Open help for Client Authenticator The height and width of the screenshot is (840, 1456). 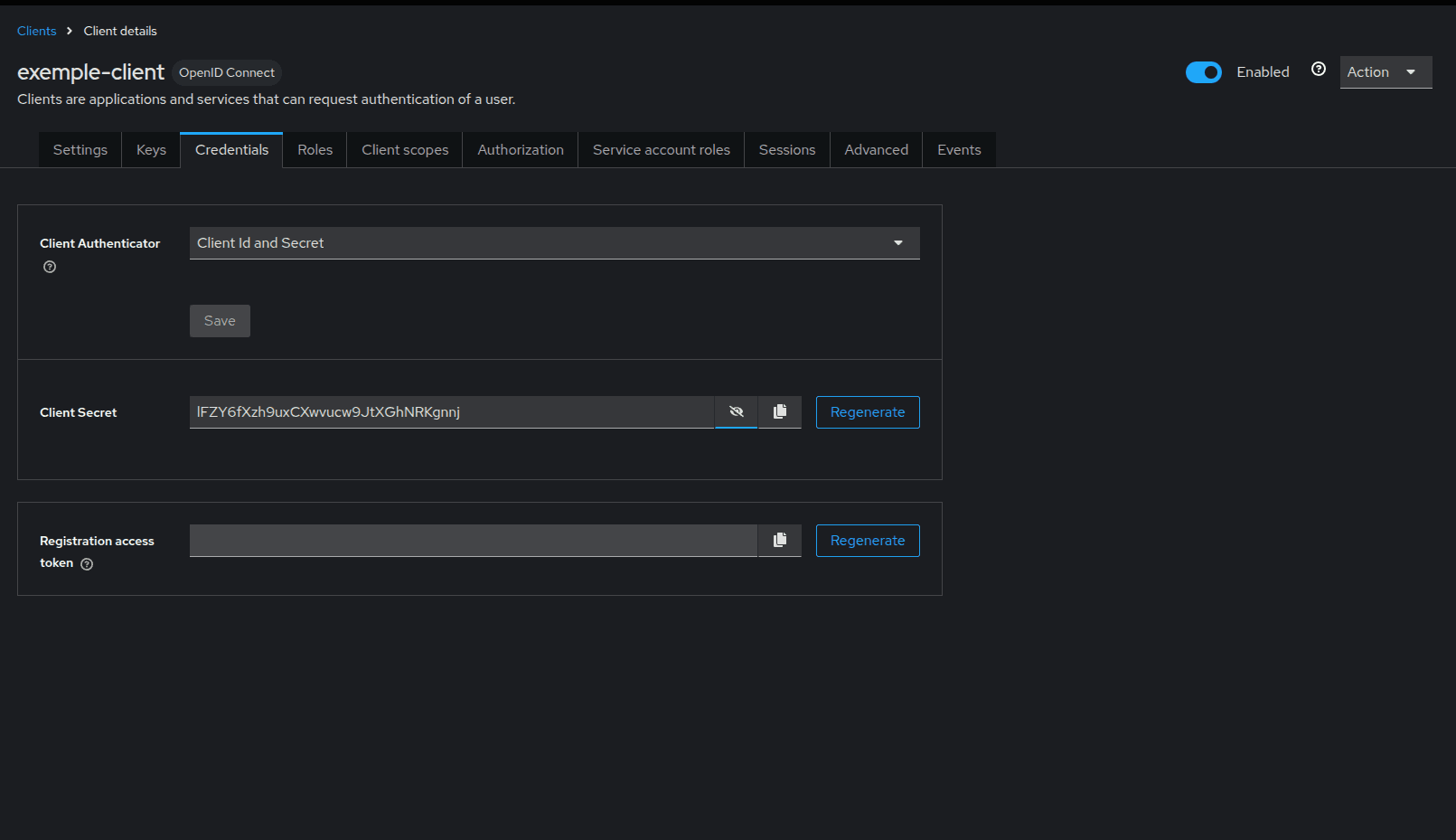point(49,267)
